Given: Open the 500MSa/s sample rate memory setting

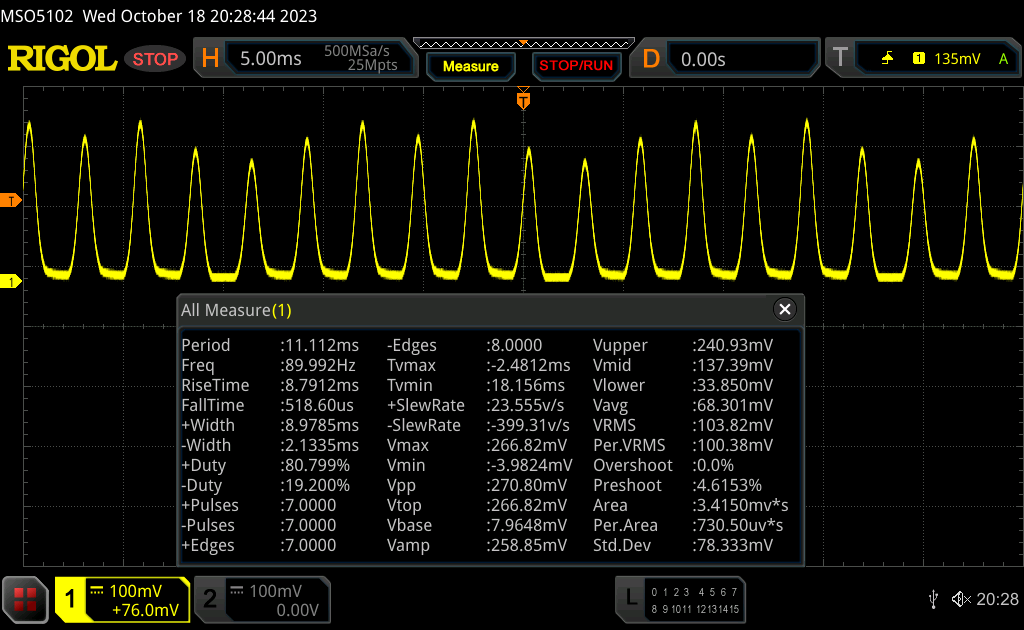Looking at the screenshot, I should [361, 58].
